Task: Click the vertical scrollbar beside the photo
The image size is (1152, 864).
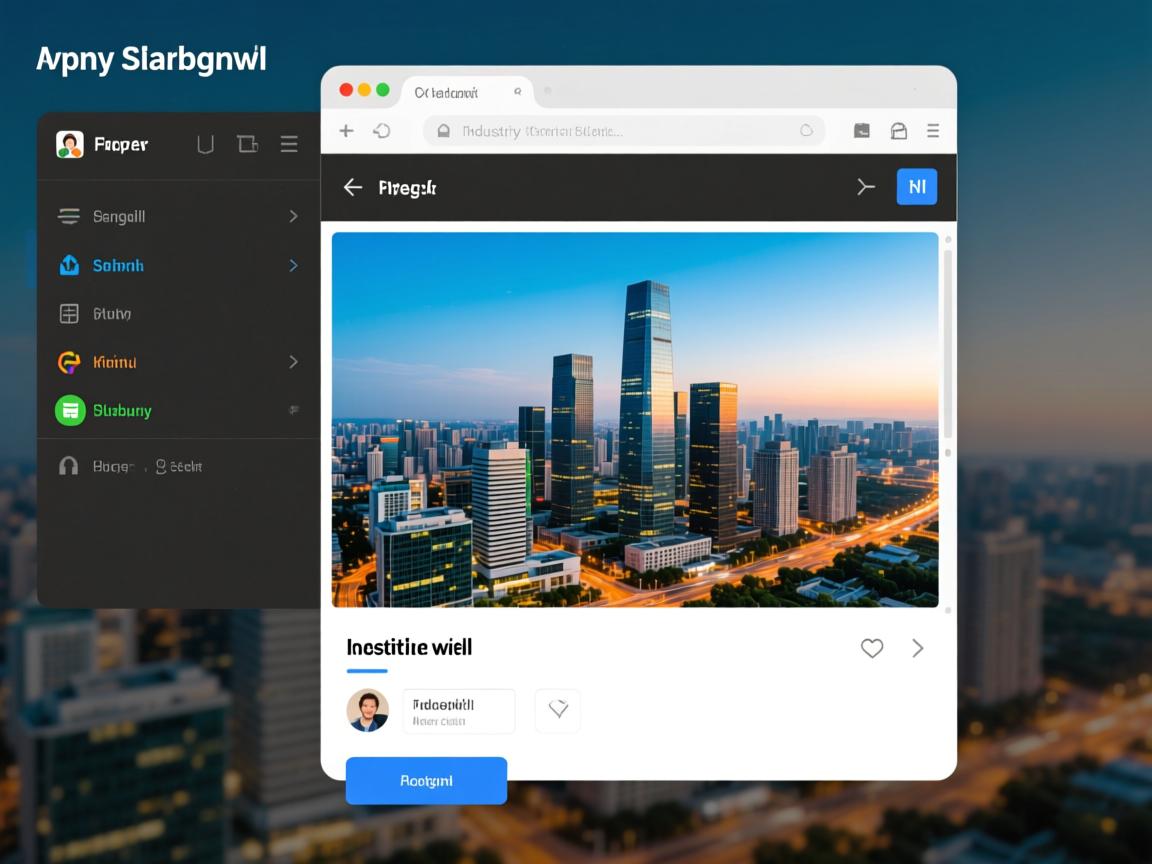Action: [947, 340]
